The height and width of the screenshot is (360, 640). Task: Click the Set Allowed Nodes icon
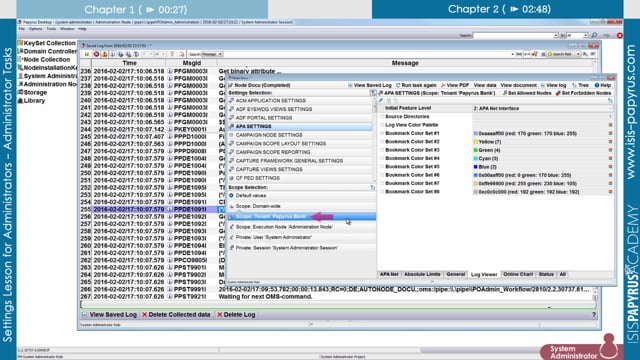coord(504,93)
